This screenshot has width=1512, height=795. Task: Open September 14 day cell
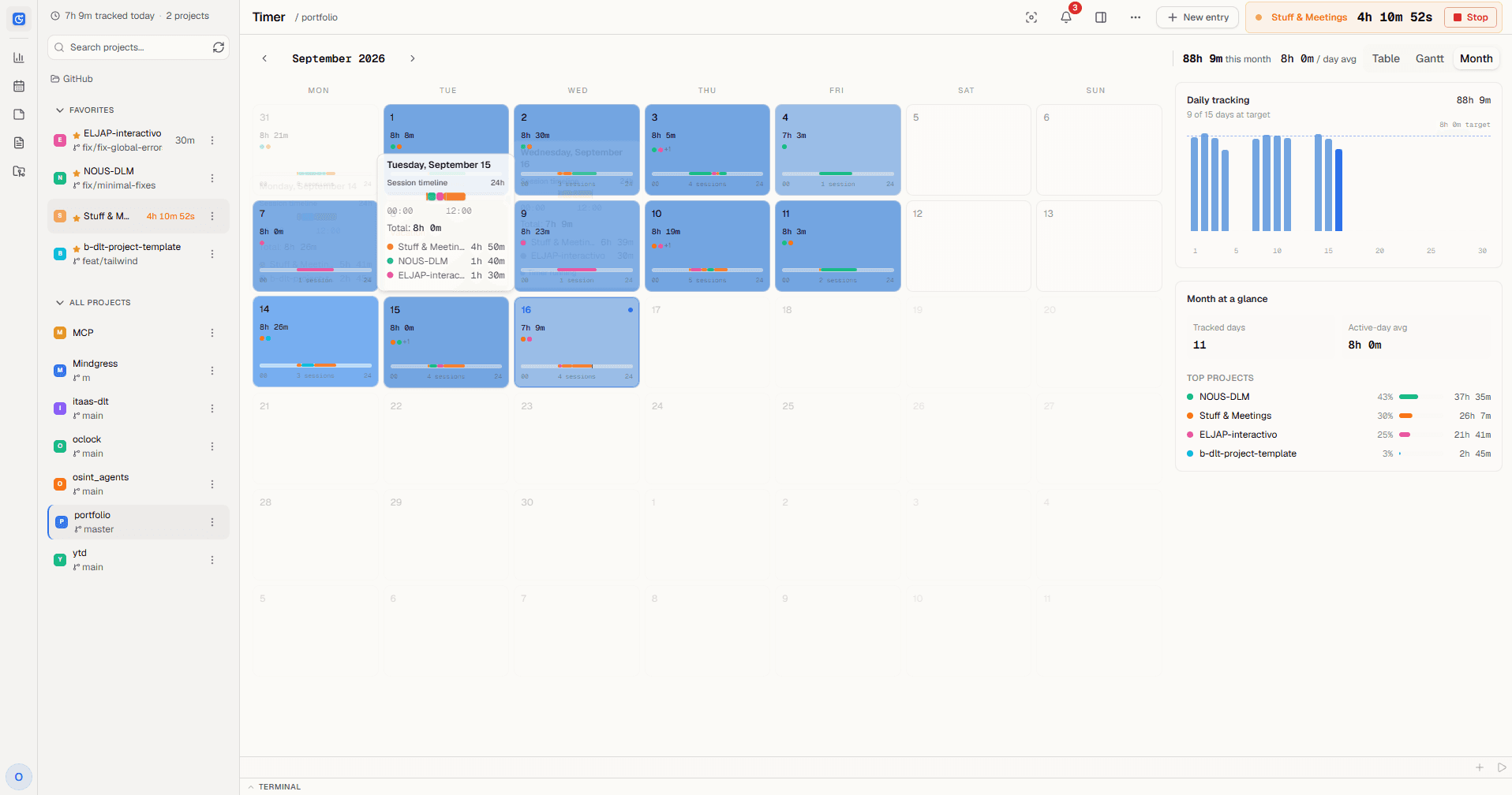coord(316,342)
